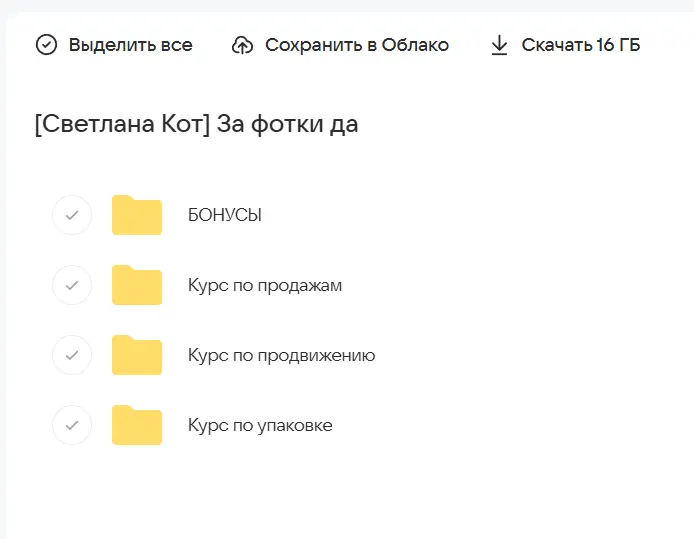
Task: Tick the checkbox next to БОНУСЫ
Action: (71, 215)
